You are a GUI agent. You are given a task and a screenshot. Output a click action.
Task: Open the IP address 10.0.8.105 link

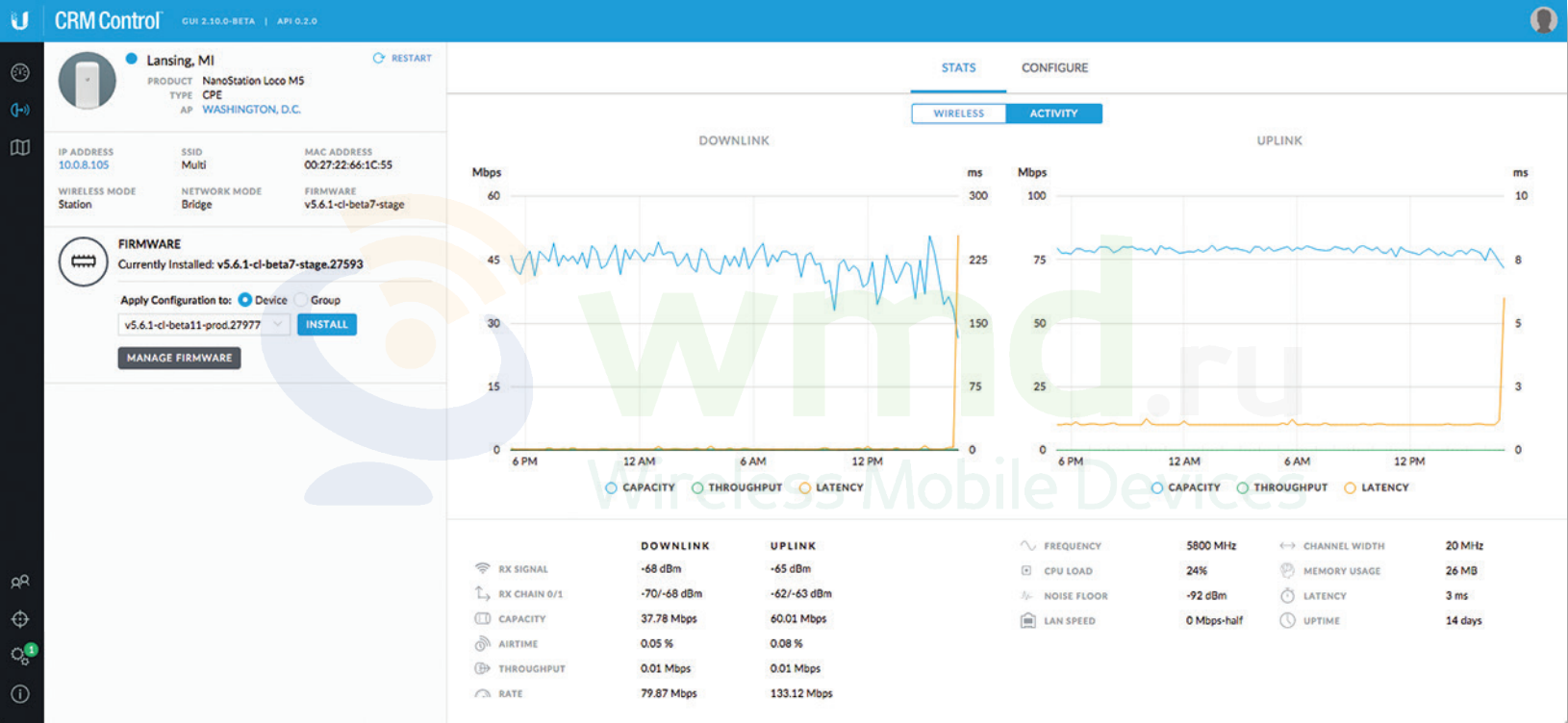(x=84, y=165)
